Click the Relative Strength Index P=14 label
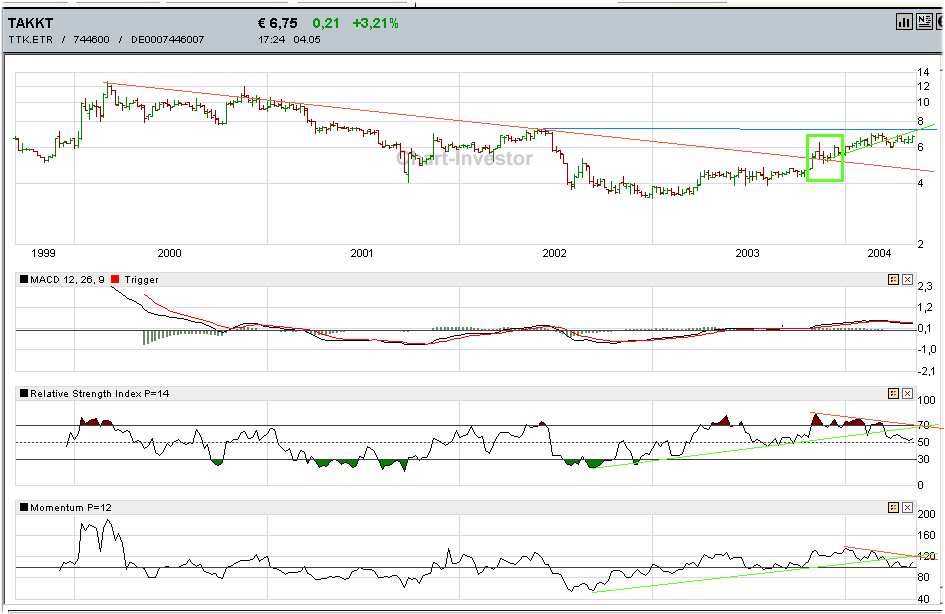945x614 pixels. (100, 394)
